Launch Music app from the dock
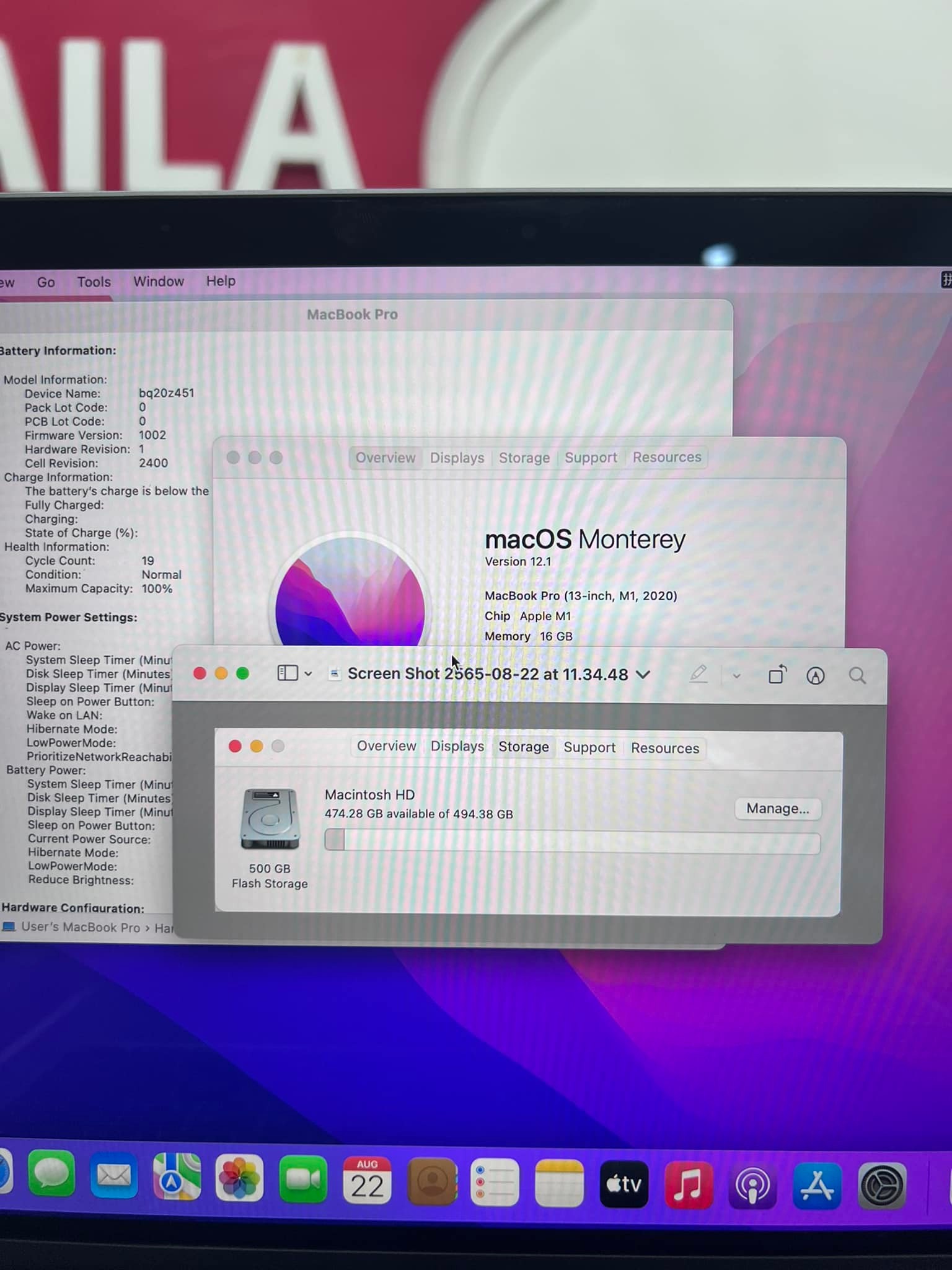The image size is (952, 1270). [x=688, y=1184]
